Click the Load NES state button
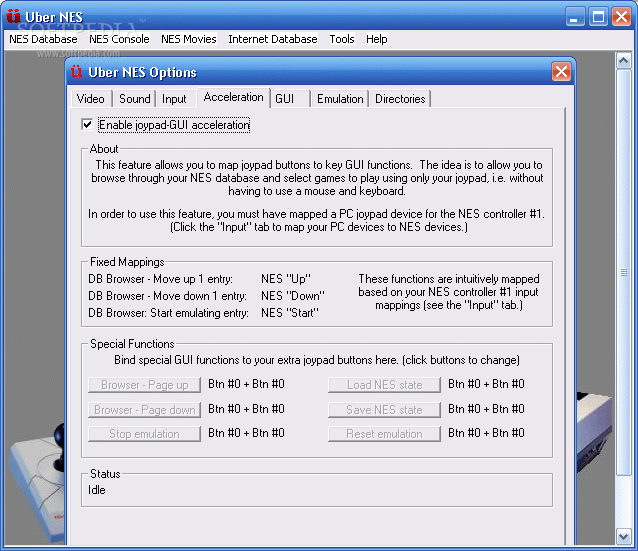638x551 pixels. point(385,385)
